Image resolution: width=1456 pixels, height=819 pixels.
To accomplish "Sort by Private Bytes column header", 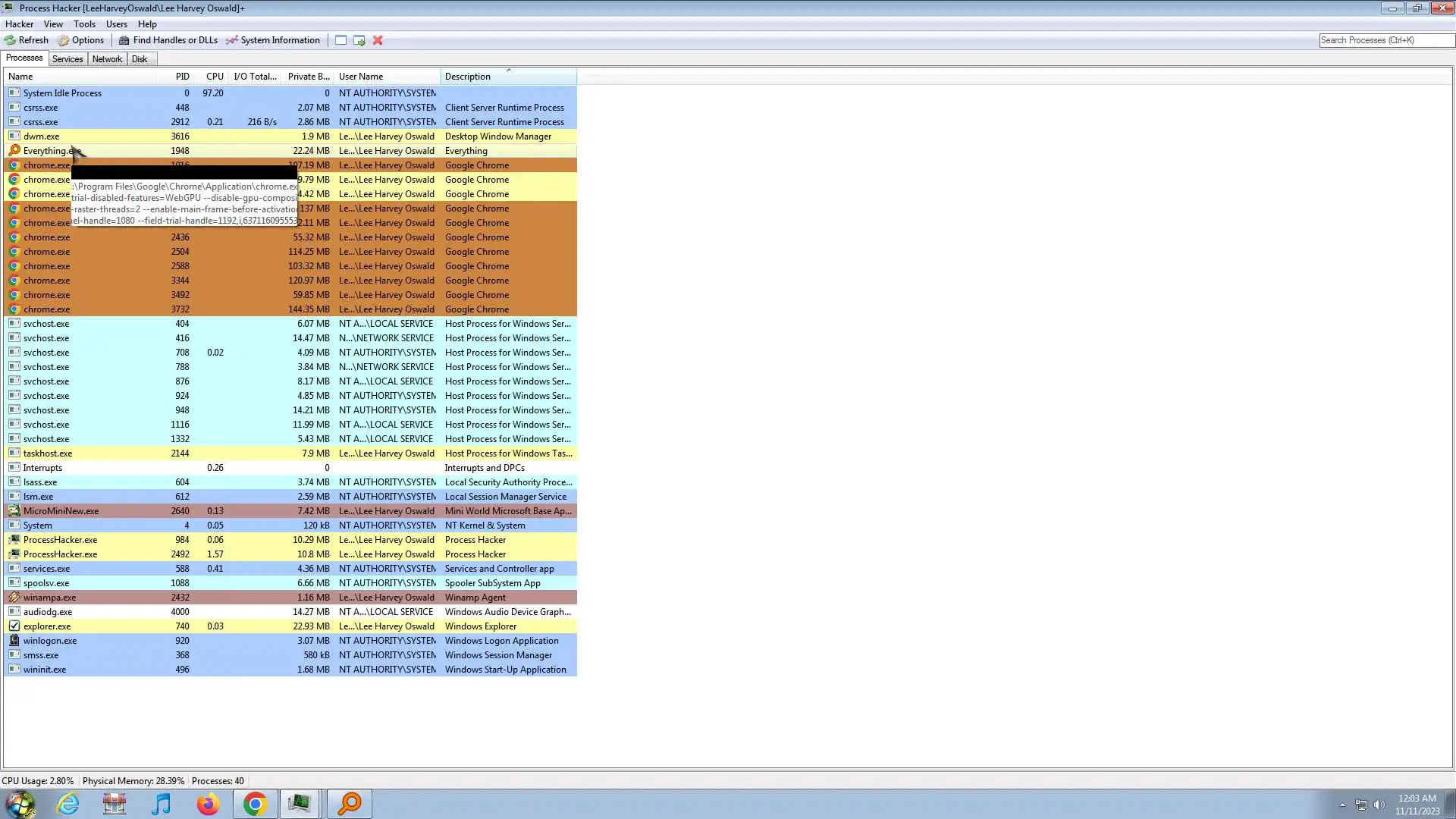I will [308, 77].
